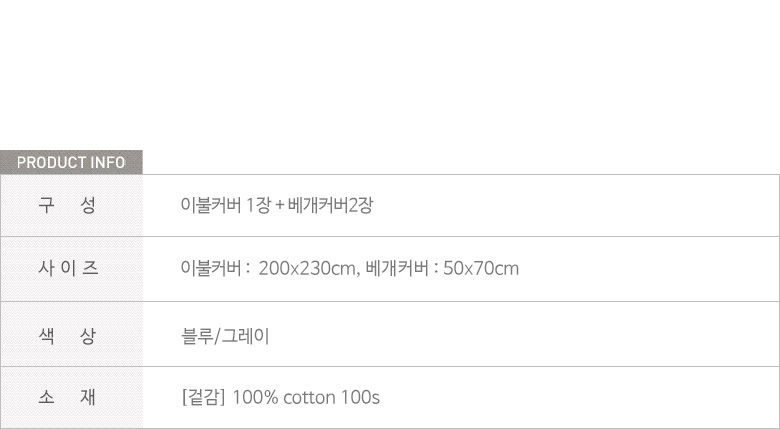Click the '1장' quantity after 이불커버
Screen dimensions: 780x429
pyautogui.click(x=258, y=205)
